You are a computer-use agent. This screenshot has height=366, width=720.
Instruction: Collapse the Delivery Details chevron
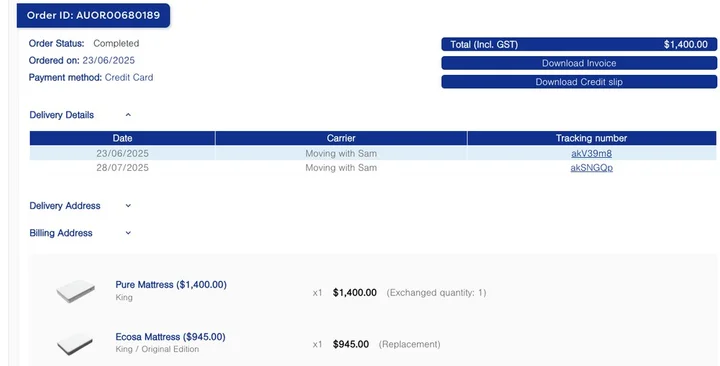click(x=128, y=115)
